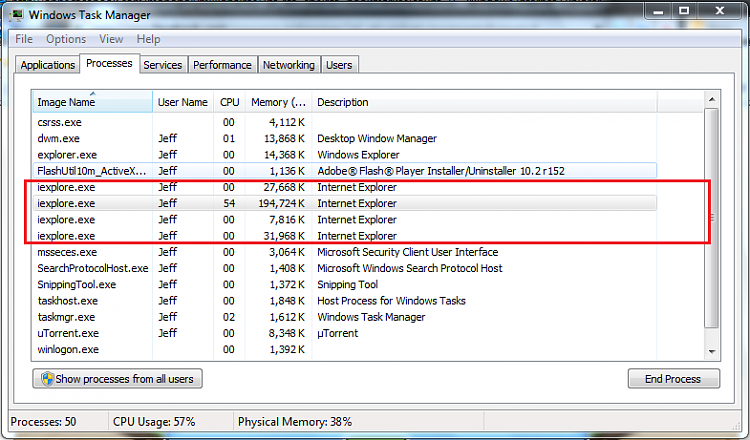Switch to the Performance tab

[222, 65]
